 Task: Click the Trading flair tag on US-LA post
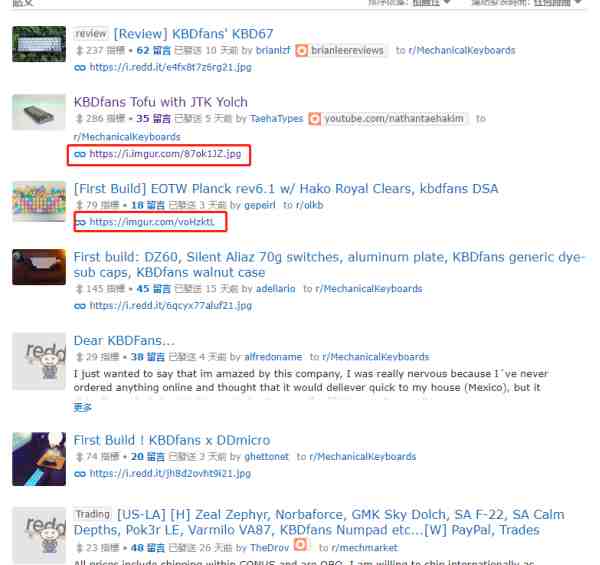coord(93,515)
